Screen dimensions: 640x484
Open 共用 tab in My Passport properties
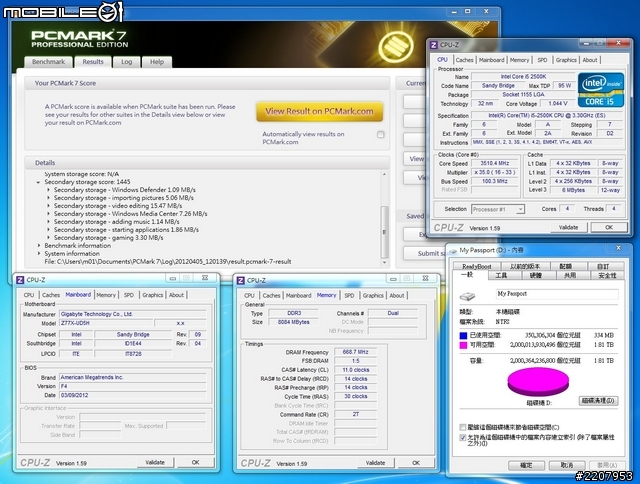tap(570, 275)
